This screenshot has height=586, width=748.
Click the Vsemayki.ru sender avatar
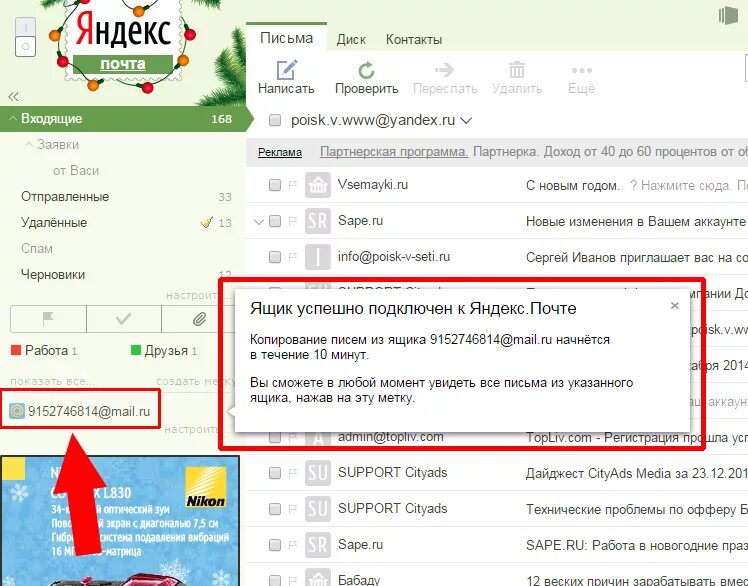(x=318, y=185)
